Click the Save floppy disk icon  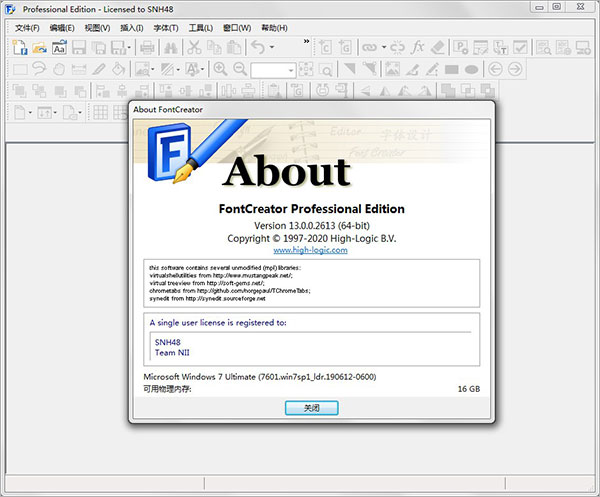point(79,47)
